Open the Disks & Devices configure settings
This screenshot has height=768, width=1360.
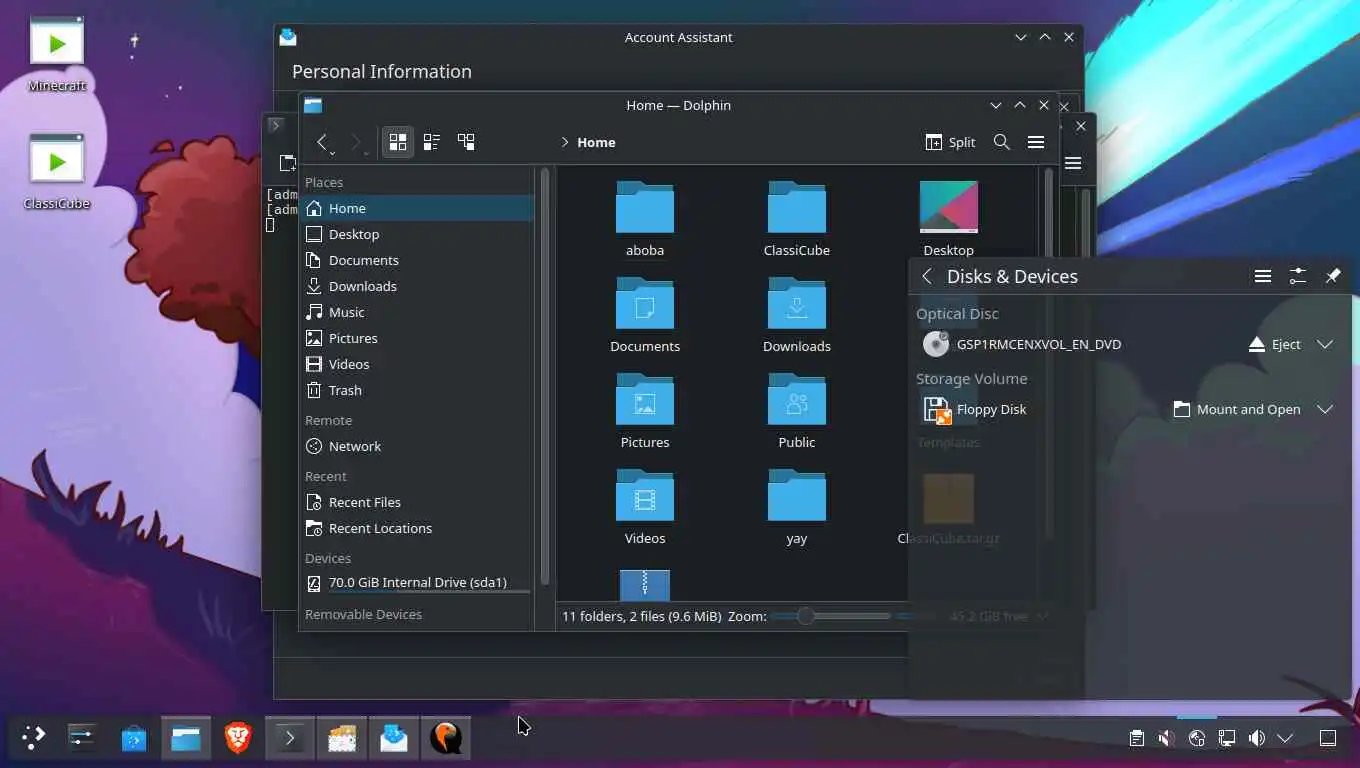(1298, 277)
